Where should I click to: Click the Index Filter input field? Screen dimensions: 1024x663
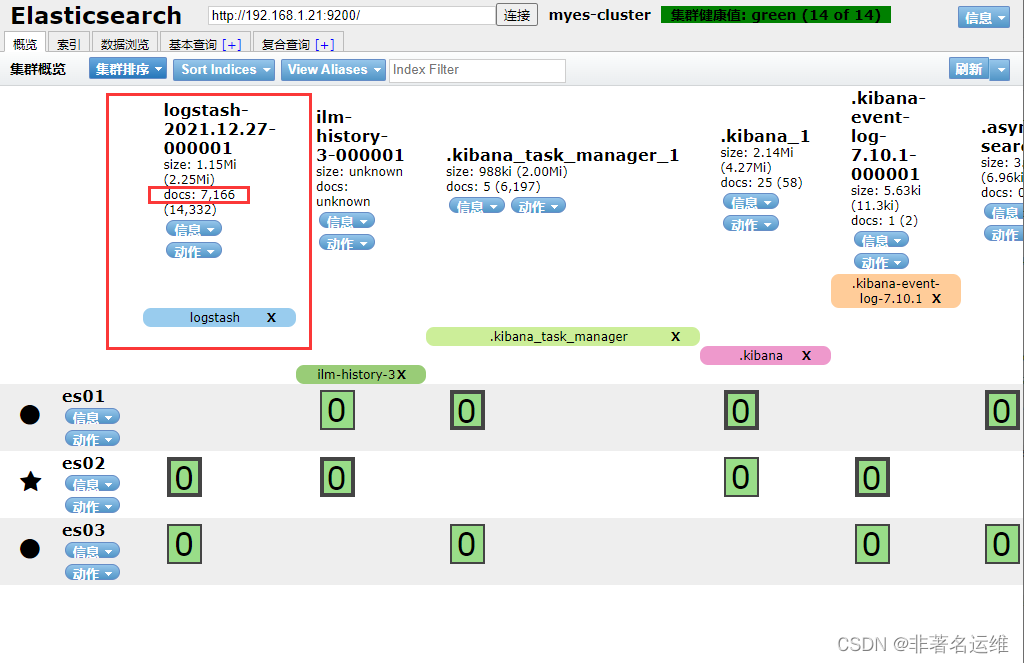[x=477, y=70]
